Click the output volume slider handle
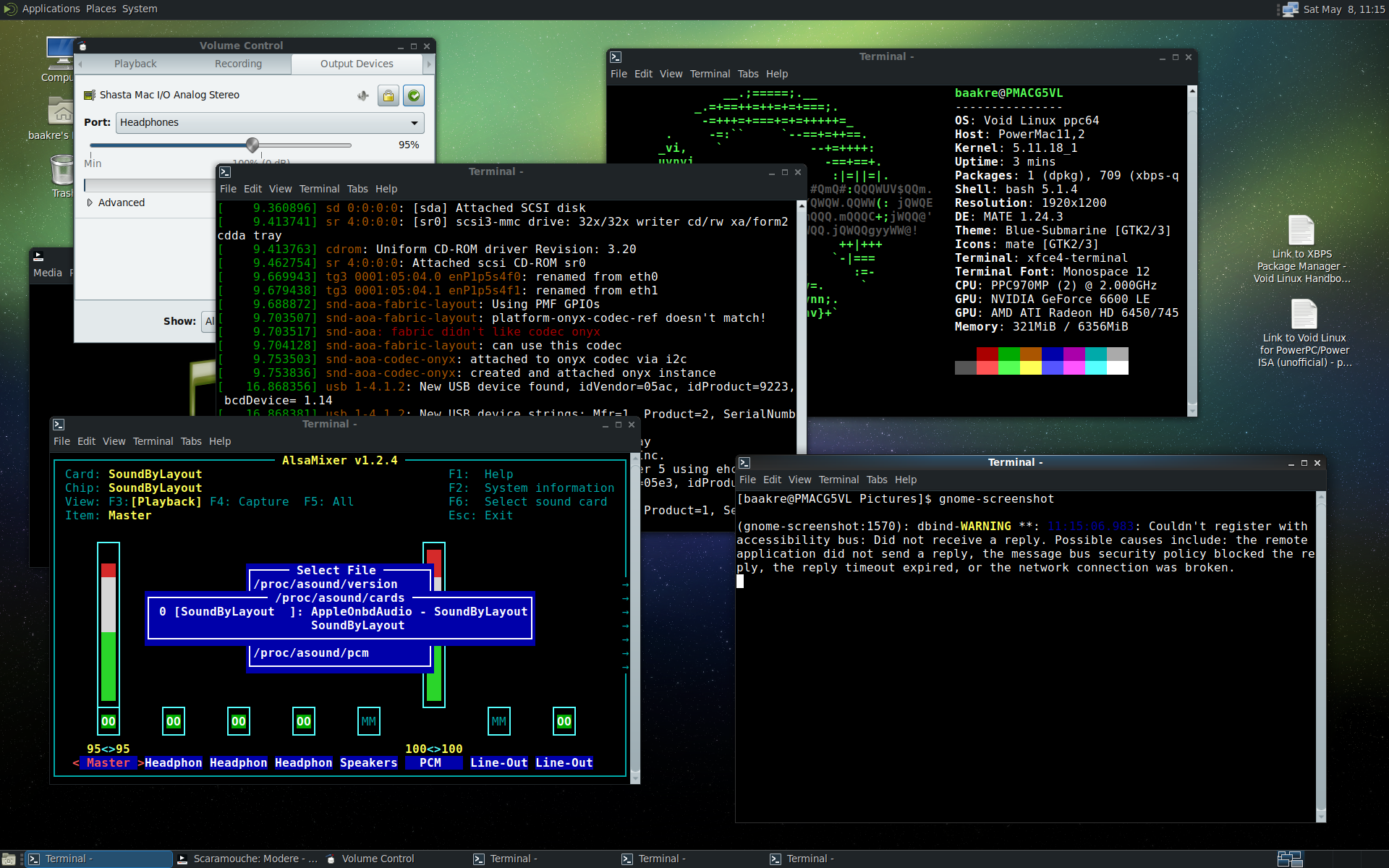This screenshot has height=868, width=1389. (252, 145)
